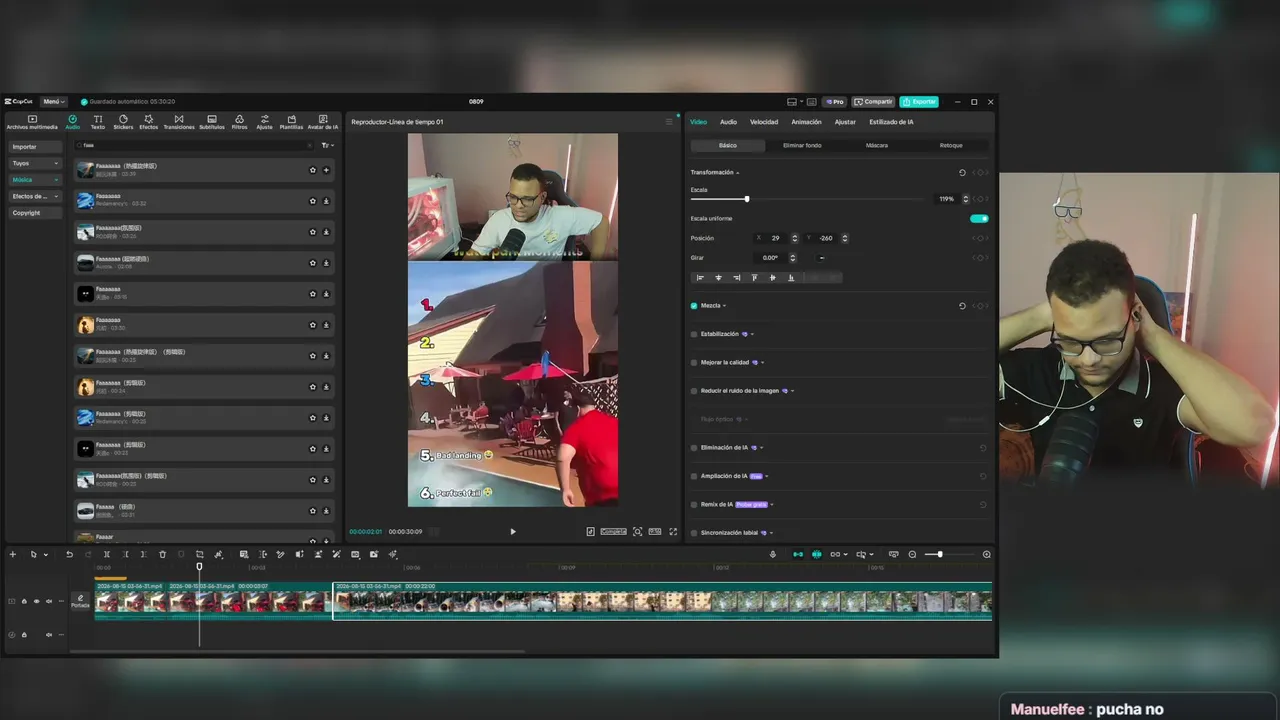Delete the selected clip with the trash icon
Screen dimensions: 1280x720
pyautogui.click(x=163, y=554)
